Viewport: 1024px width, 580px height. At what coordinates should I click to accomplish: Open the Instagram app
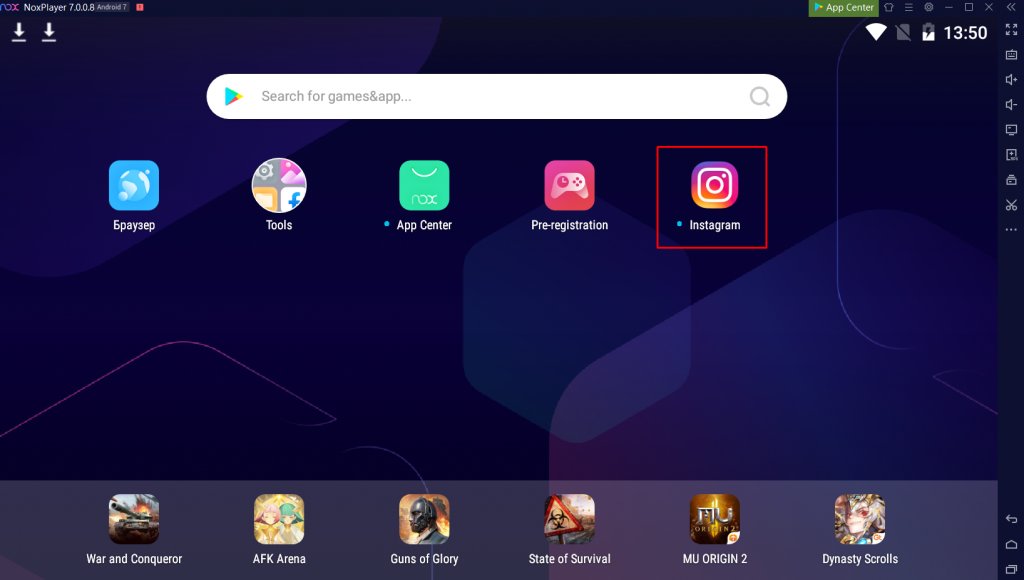(x=714, y=186)
